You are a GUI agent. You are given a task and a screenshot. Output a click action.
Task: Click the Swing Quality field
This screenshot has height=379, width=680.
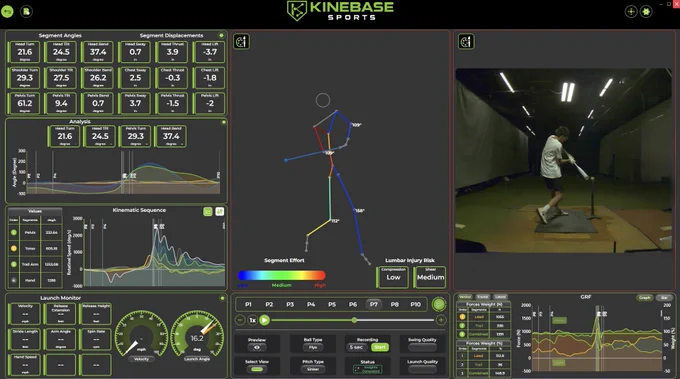coord(422,347)
